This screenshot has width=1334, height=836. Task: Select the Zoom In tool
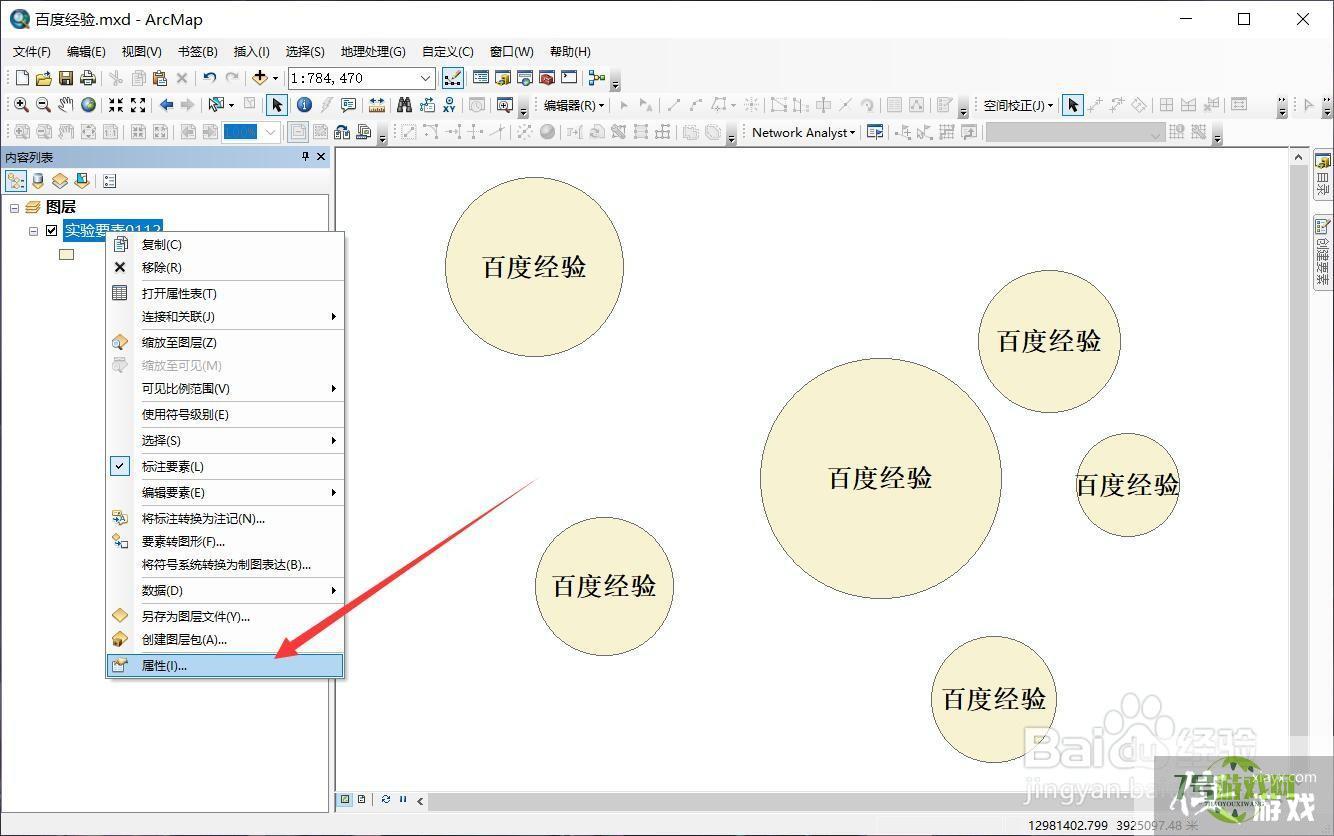21,105
